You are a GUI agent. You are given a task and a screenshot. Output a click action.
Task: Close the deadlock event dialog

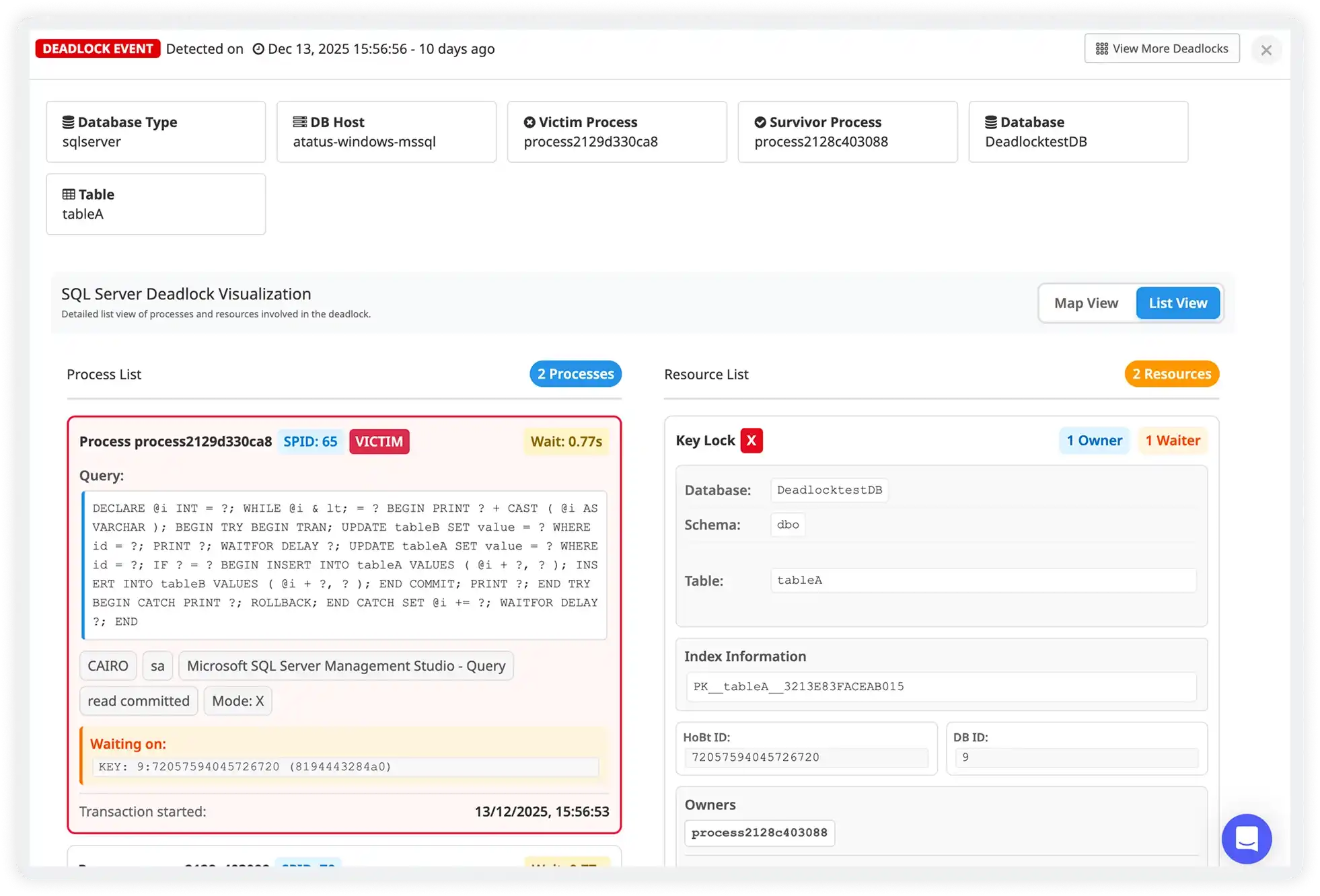pyautogui.click(x=1266, y=50)
